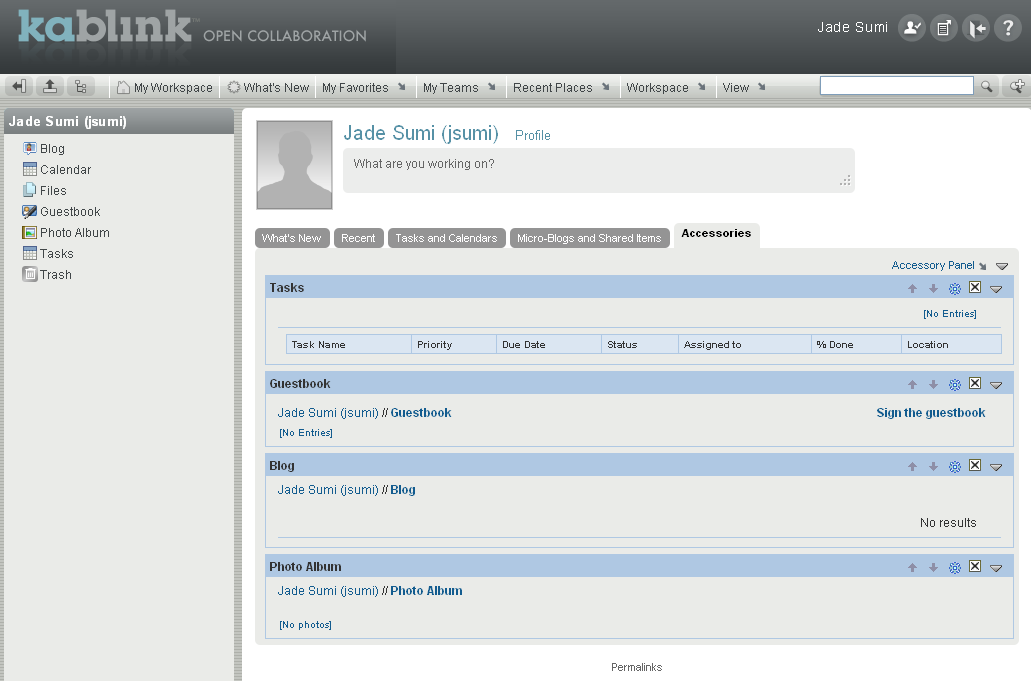The height and width of the screenshot is (681, 1031).
Task: Open advanced search with the magnifier-plus icon
Action: click(x=1017, y=86)
